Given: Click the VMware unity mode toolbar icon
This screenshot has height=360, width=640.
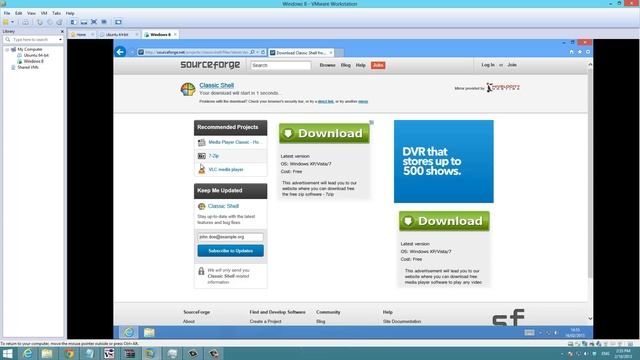Looking at the screenshot, I should point(104,22).
